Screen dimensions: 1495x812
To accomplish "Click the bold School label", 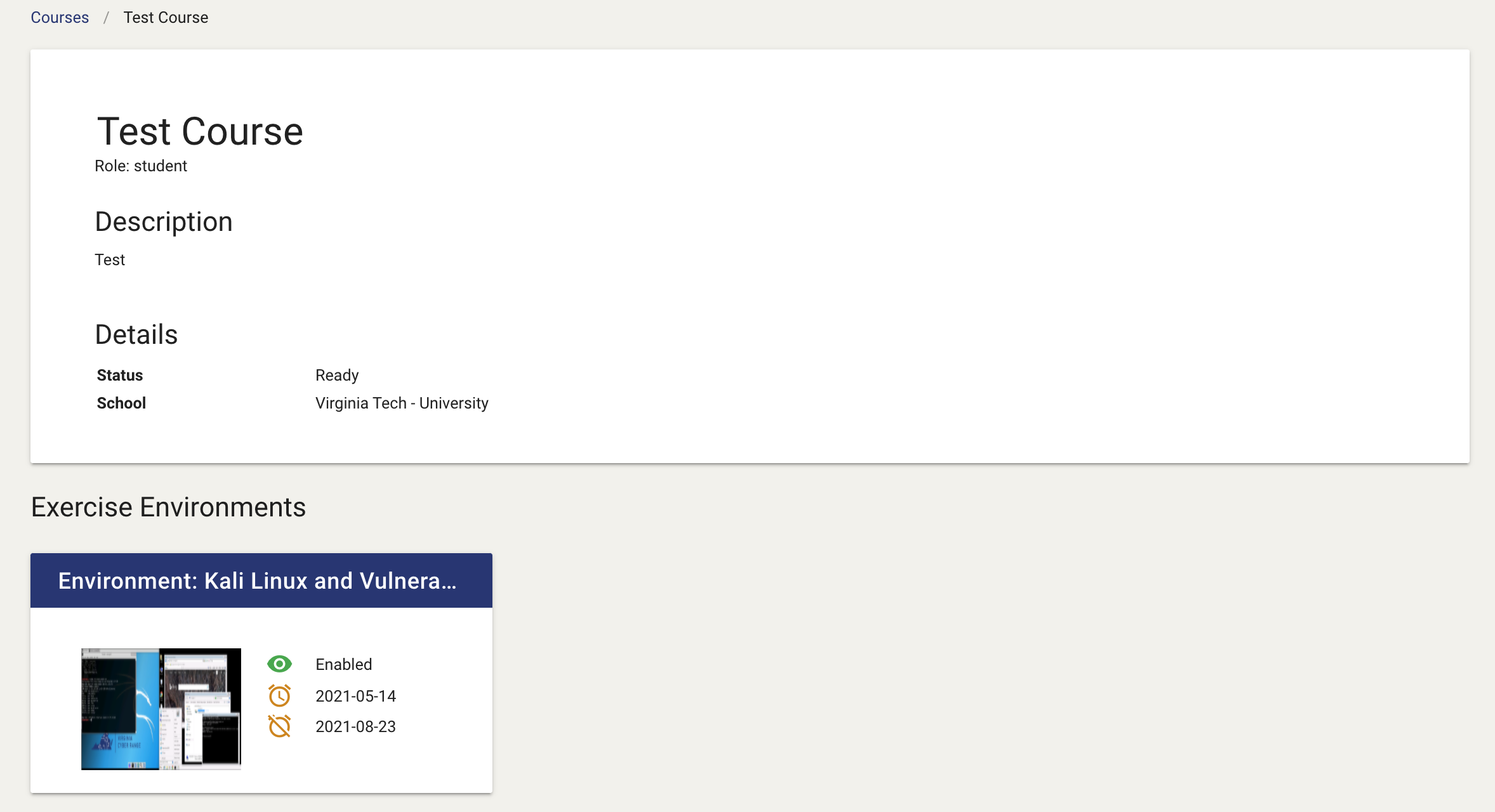I will [121, 403].
